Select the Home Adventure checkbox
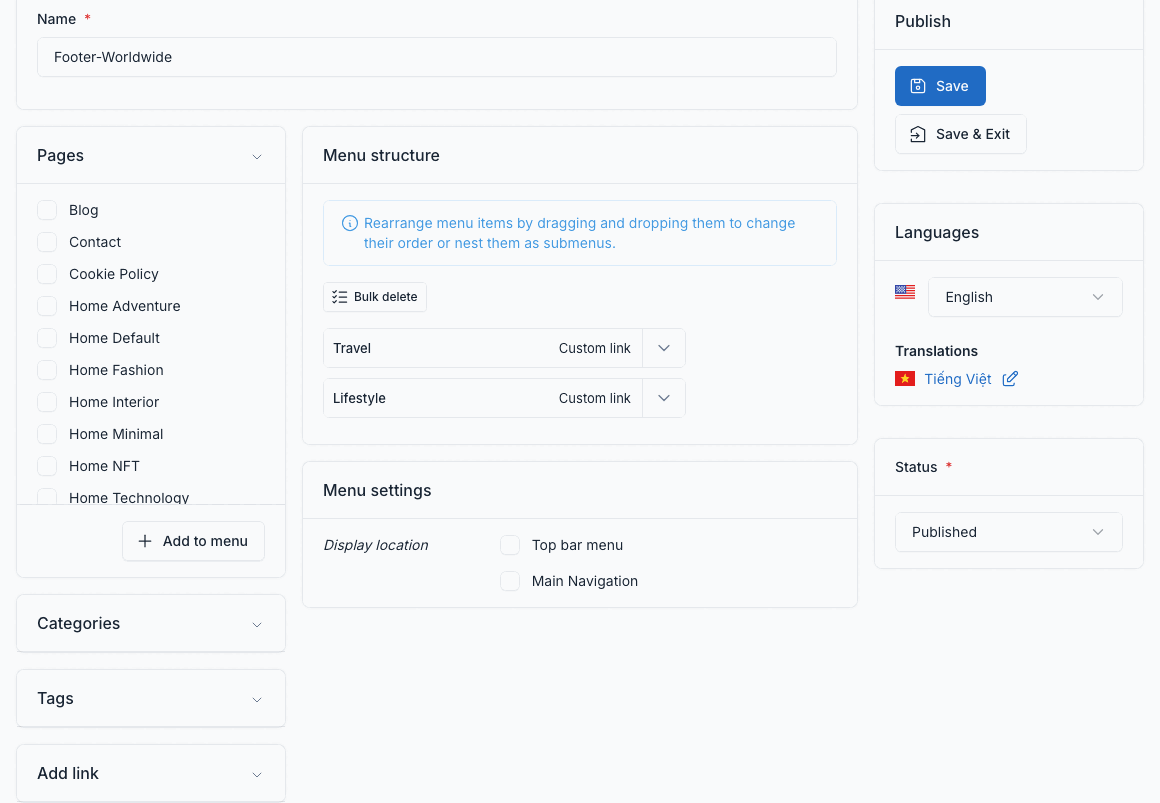The height and width of the screenshot is (803, 1160). click(x=47, y=306)
